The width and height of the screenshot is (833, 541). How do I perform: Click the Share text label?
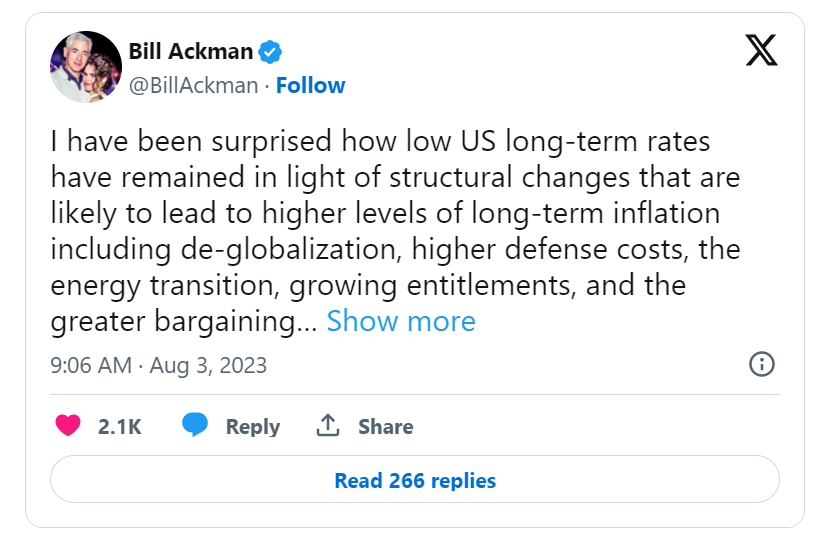click(x=385, y=427)
